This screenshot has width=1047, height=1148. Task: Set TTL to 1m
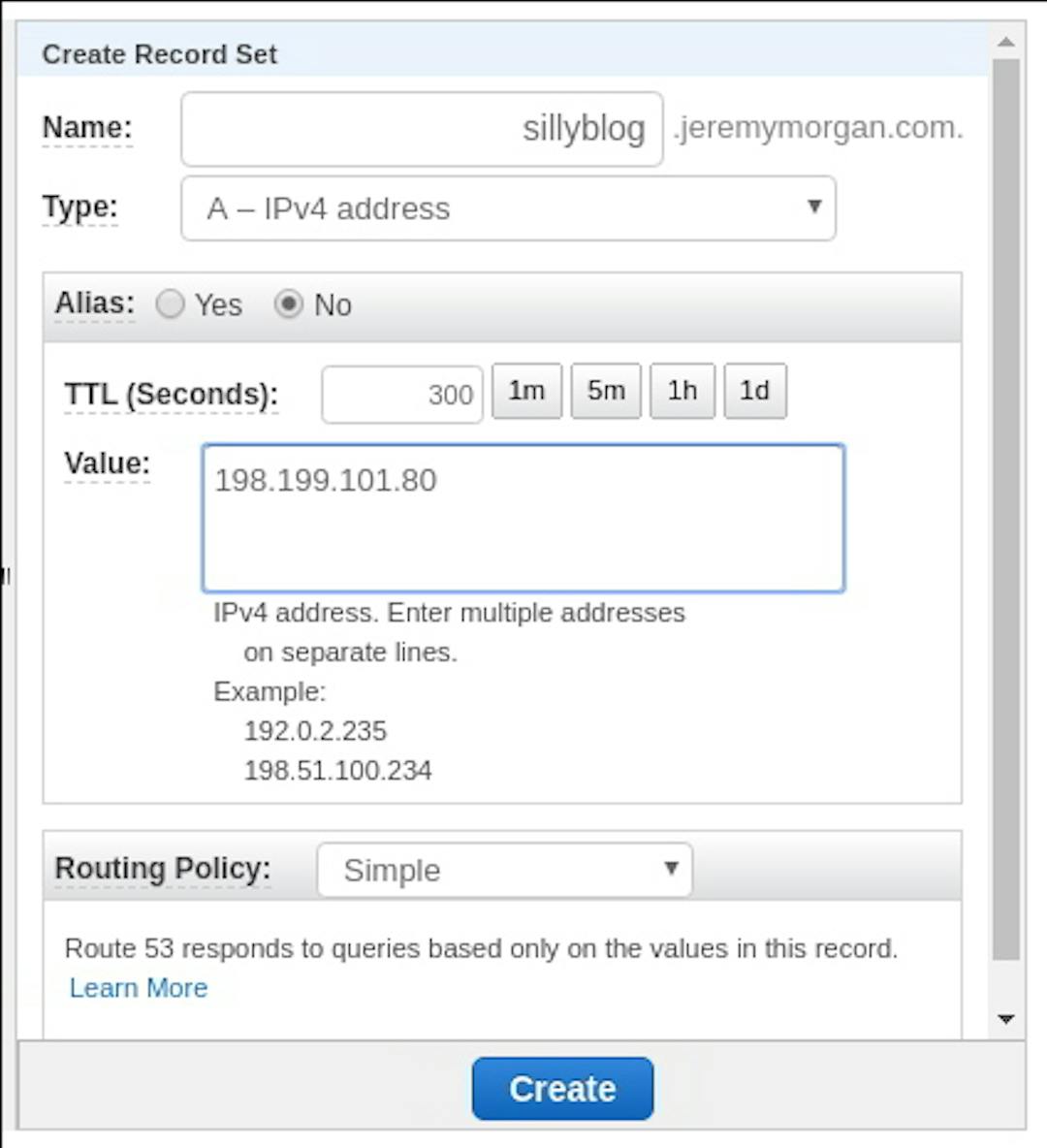[526, 391]
